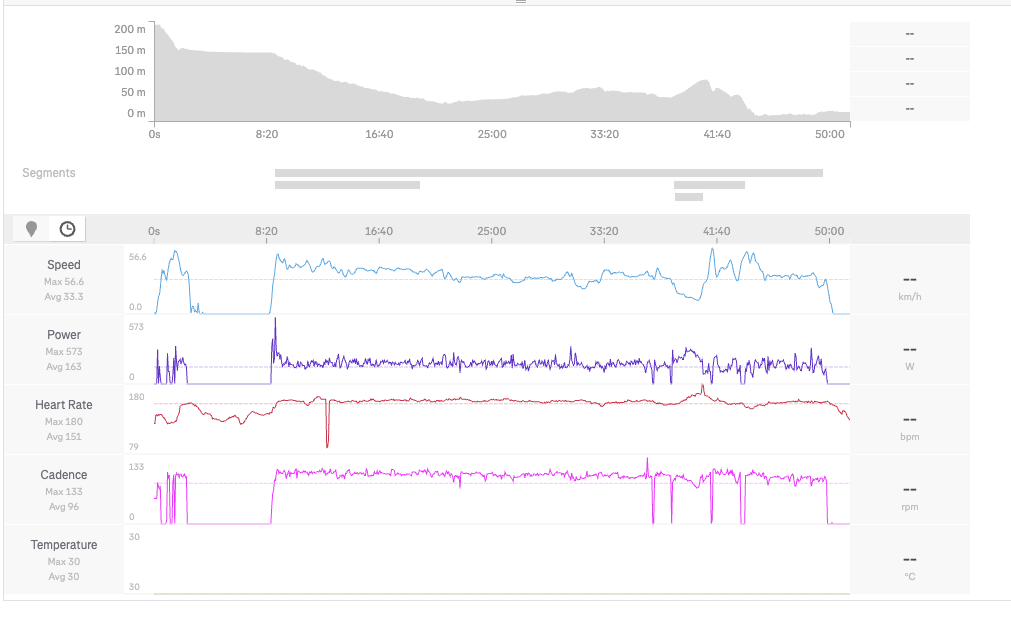This screenshot has width=1011, height=629.
Task: Switch x-axis to time with clock icon
Action: [67, 229]
